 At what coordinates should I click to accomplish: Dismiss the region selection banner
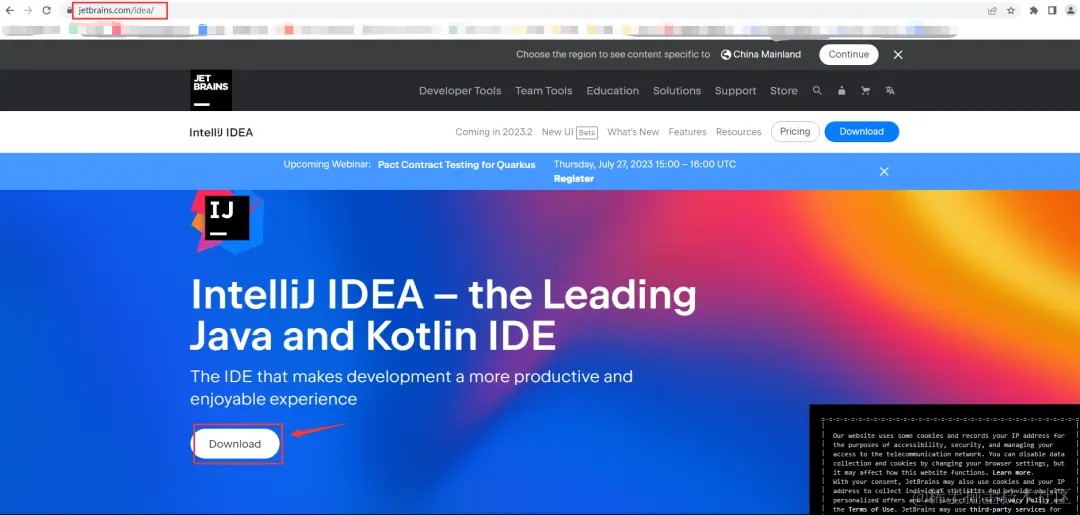pyautogui.click(x=898, y=55)
